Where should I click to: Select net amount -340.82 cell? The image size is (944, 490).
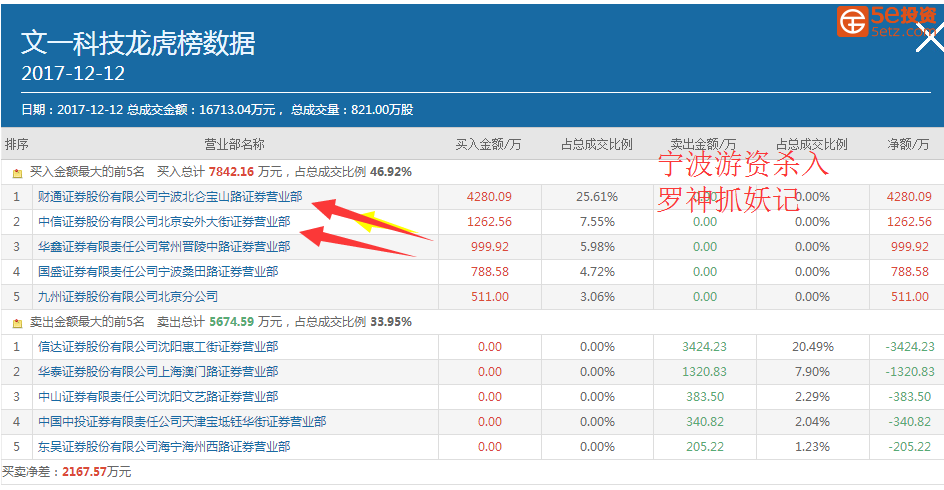(x=910, y=421)
